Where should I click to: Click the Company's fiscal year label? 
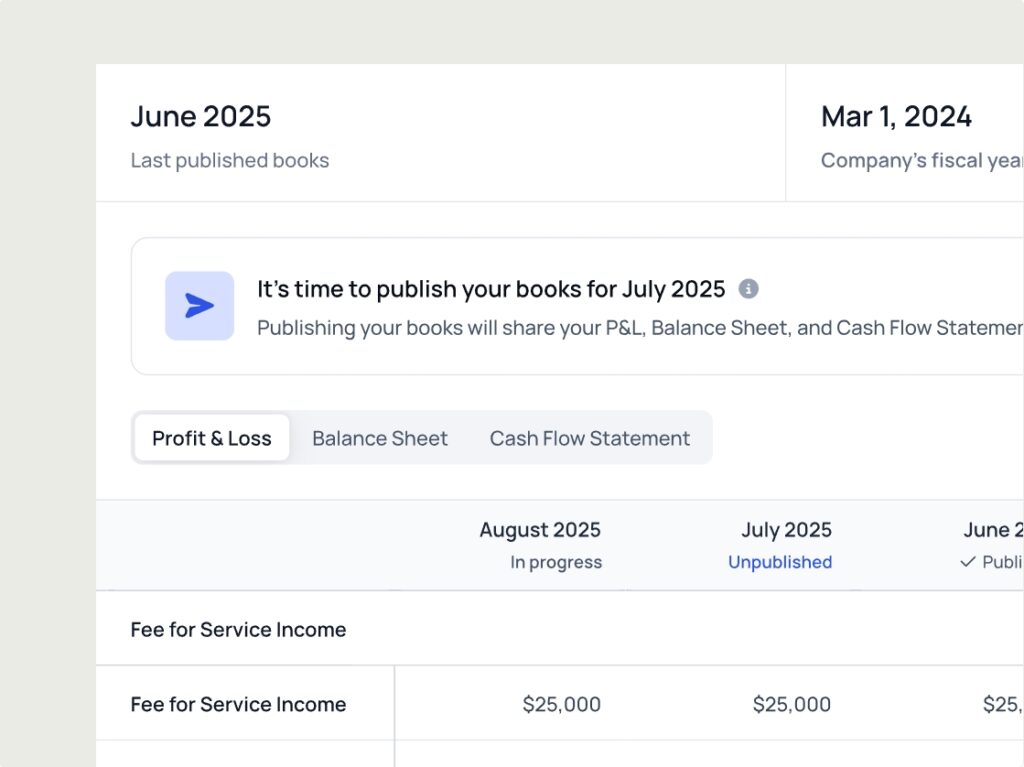(921, 160)
